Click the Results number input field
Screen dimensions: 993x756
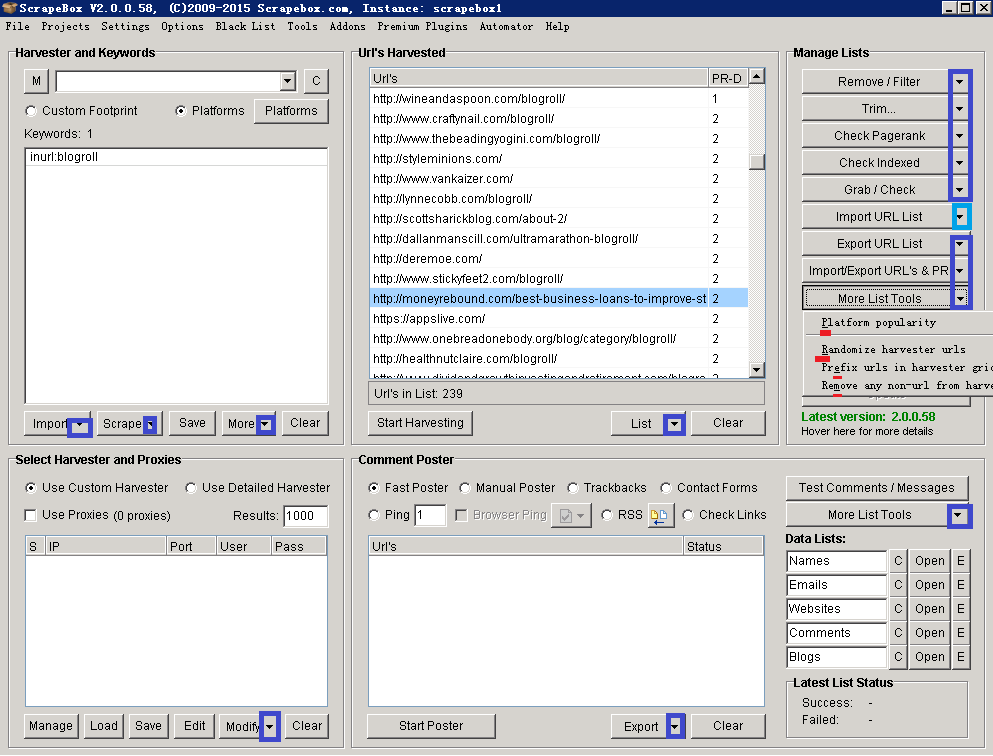305,516
